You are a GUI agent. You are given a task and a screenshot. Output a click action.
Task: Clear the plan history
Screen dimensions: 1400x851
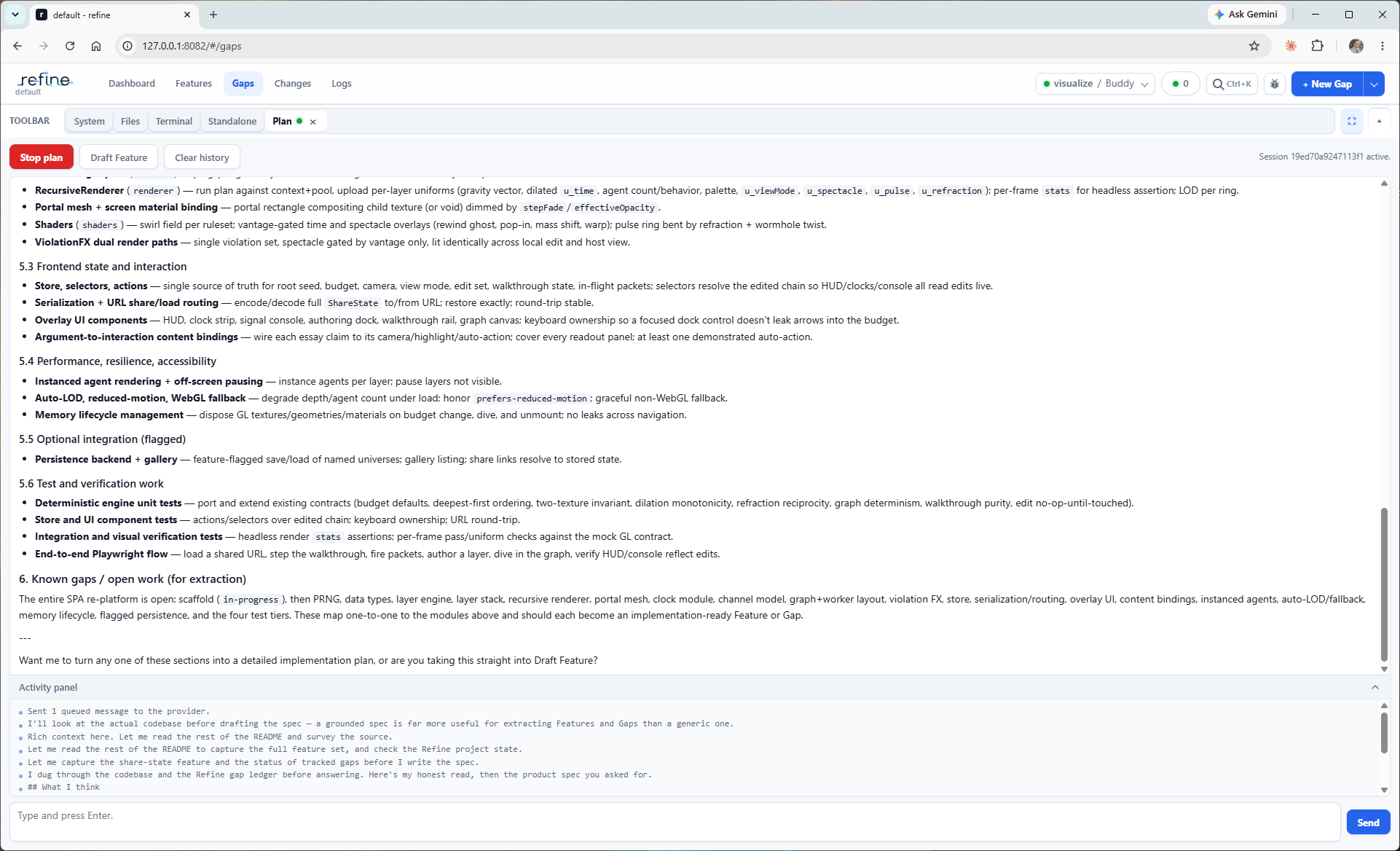[x=202, y=157]
